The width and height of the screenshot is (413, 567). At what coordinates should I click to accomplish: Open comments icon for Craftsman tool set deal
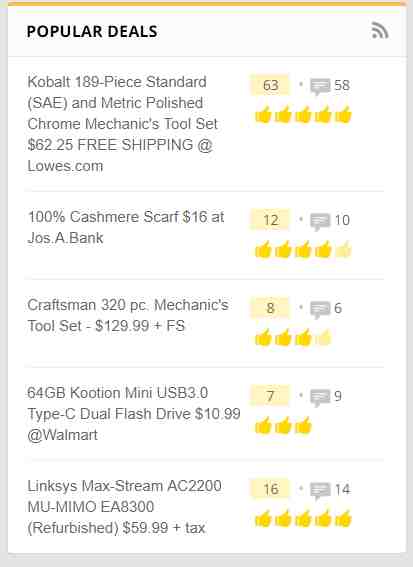point(320,309)
